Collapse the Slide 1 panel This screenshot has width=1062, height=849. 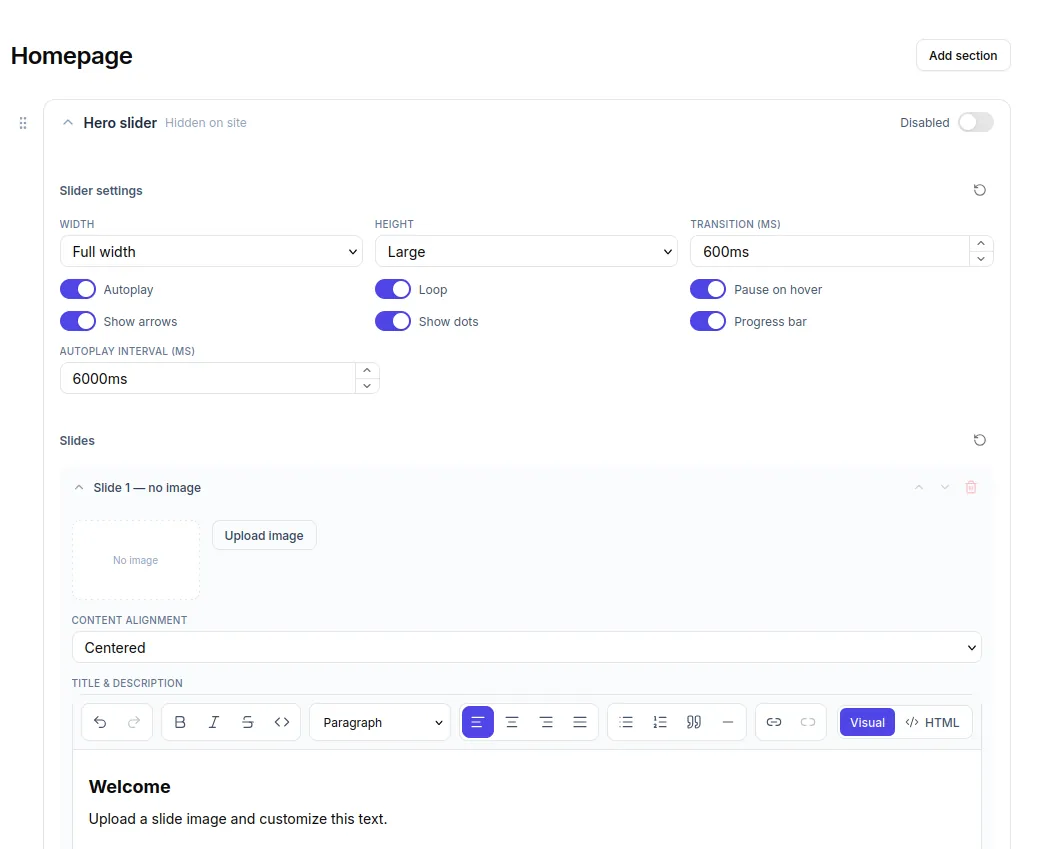(x=79, y=487)
